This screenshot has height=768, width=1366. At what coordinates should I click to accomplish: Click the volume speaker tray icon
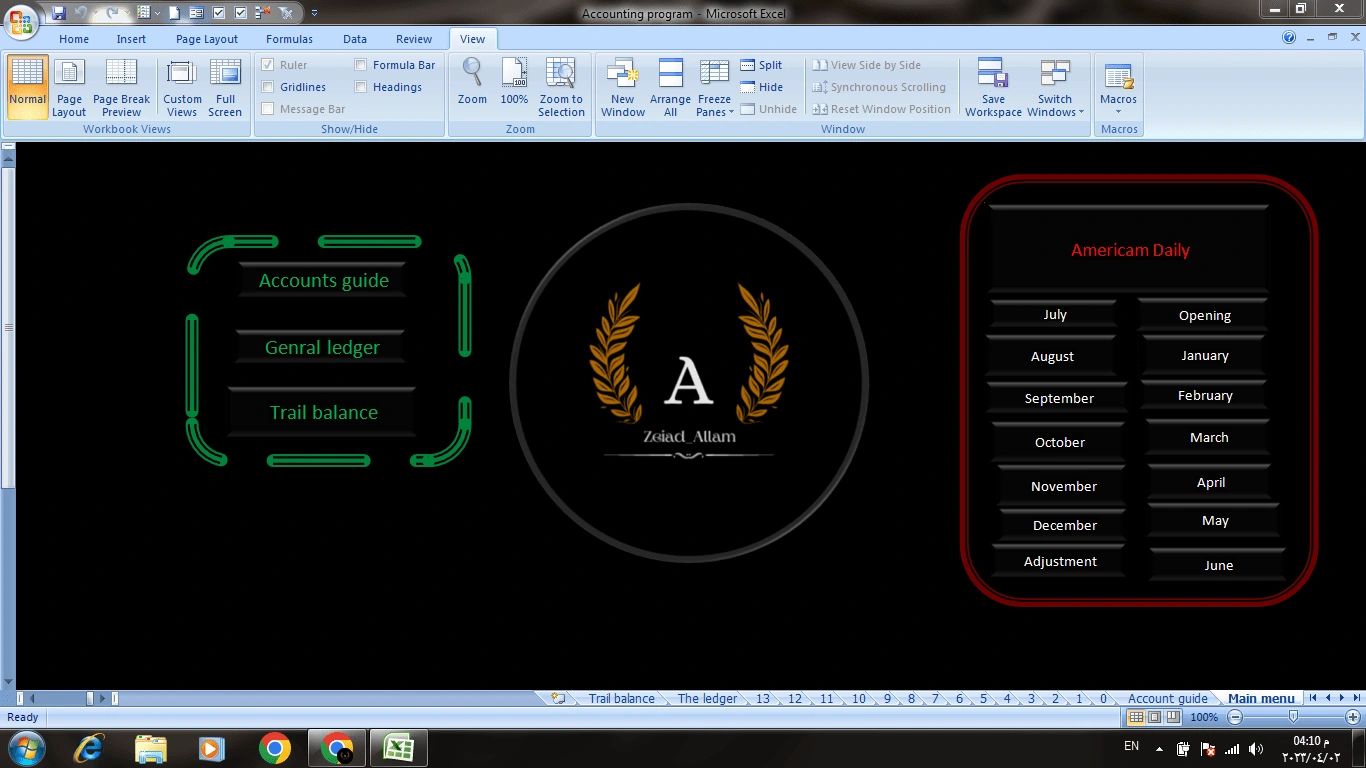click(x=1256, y=748)
